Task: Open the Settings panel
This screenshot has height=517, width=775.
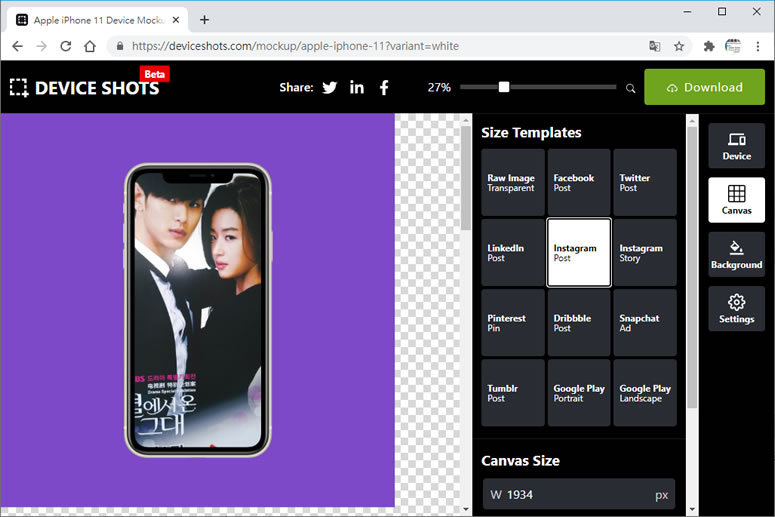Action: point(736,309)
